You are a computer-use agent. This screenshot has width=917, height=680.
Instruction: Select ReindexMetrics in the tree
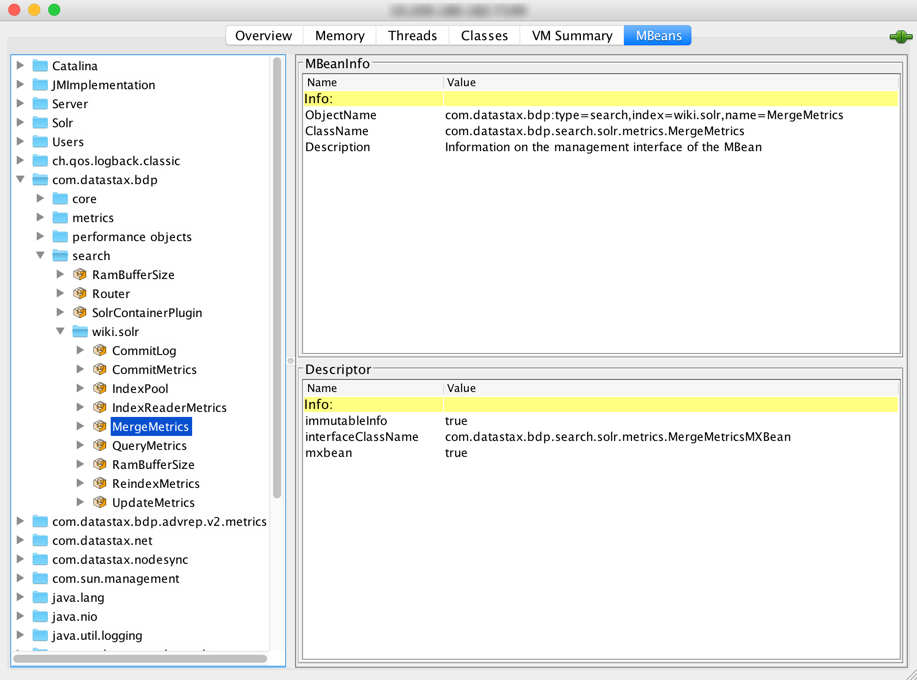pyautogui.click(x=155, y=484)
